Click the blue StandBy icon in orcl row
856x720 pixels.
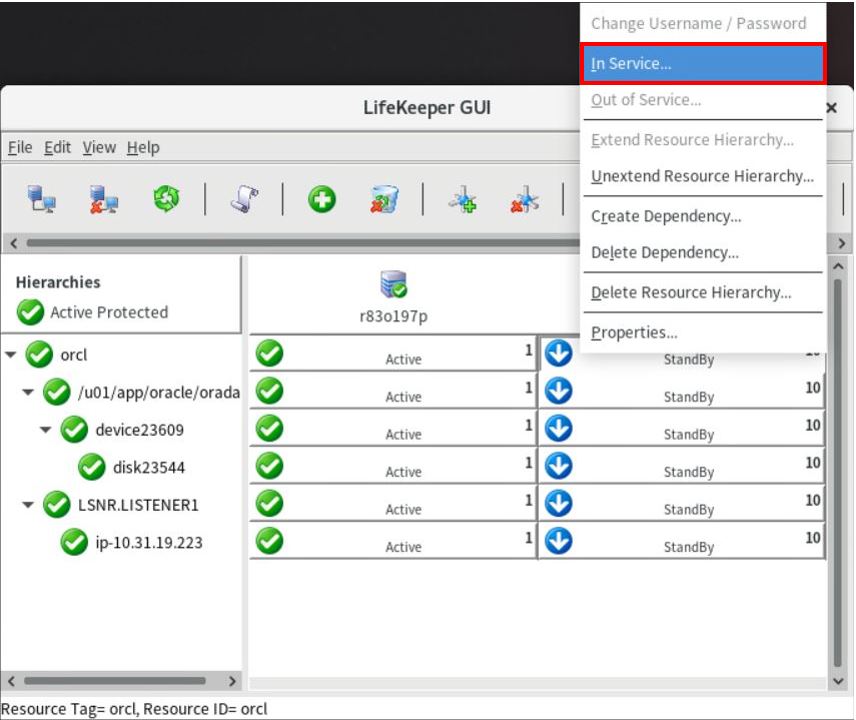[x=558, y=353]
